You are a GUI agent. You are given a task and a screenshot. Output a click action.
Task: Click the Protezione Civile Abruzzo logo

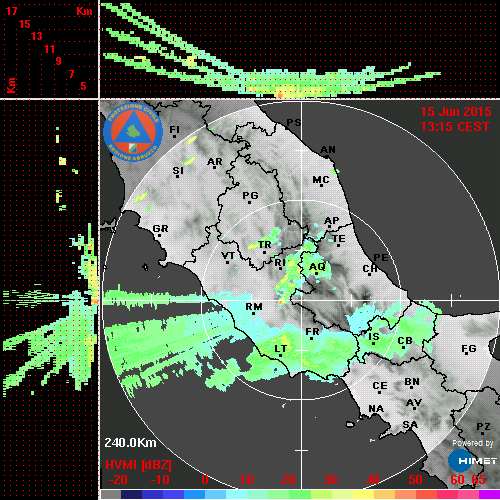tap(133, 132)
